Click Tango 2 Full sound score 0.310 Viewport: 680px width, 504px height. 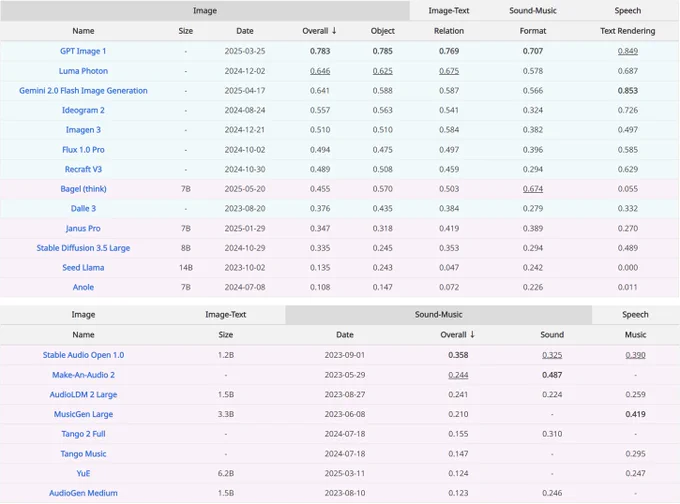(552, 434)
